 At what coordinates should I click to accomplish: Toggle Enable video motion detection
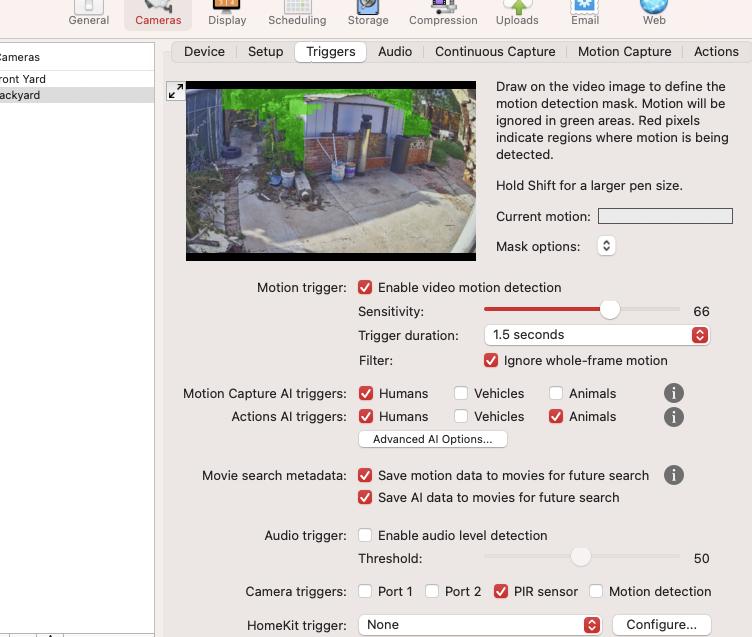[365, 287]
